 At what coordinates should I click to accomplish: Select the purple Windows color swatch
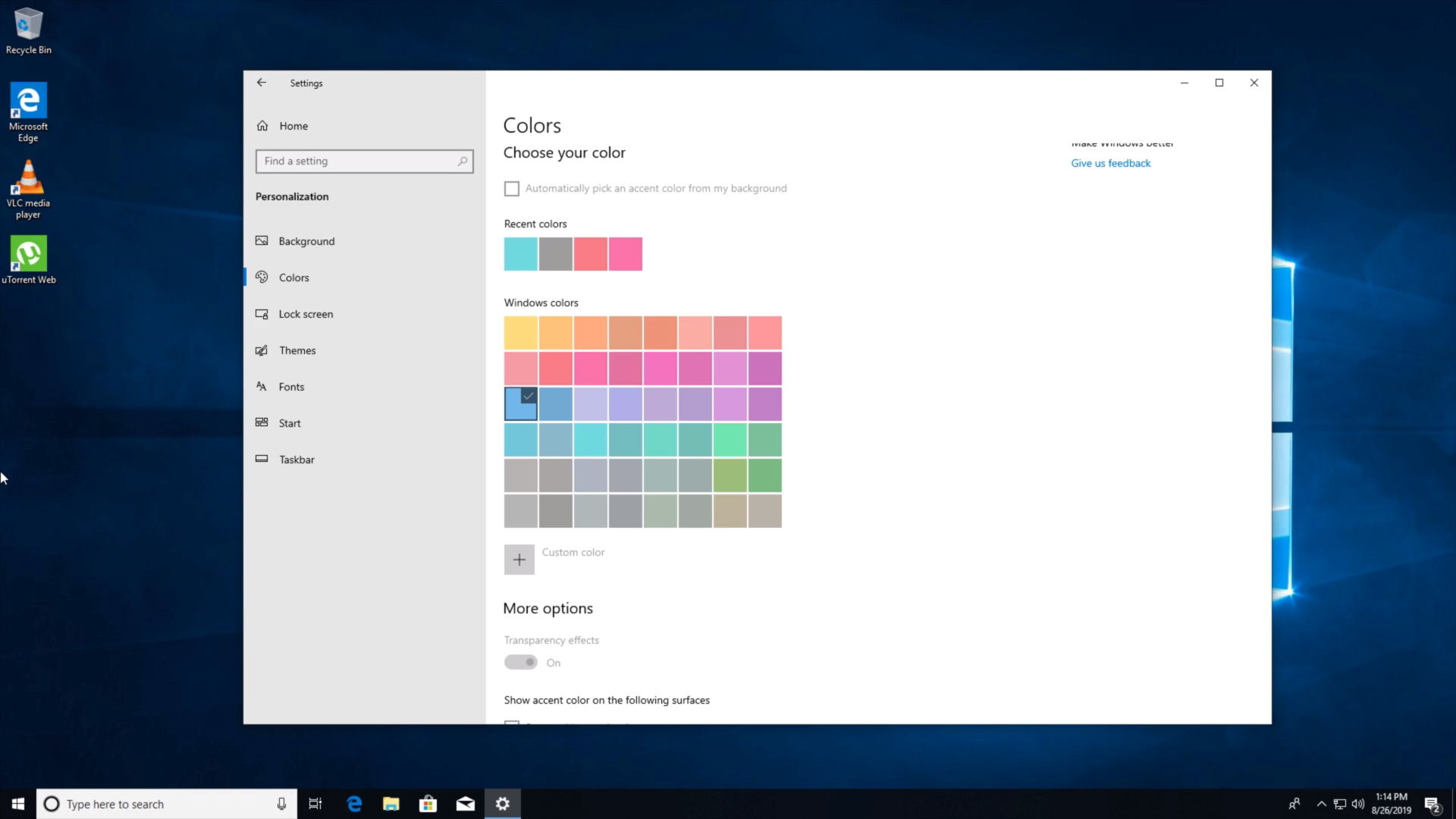click(x=764, y=404)
